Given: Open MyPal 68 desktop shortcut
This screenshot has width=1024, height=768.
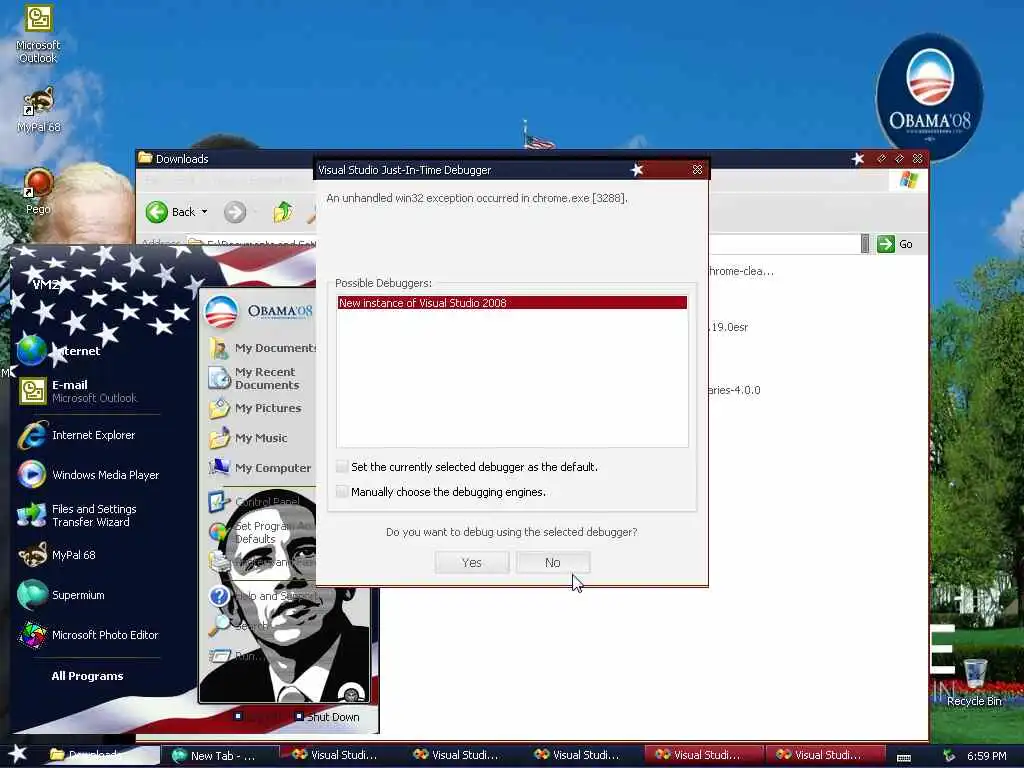Looking at the screenshot, I should point(39,110).
